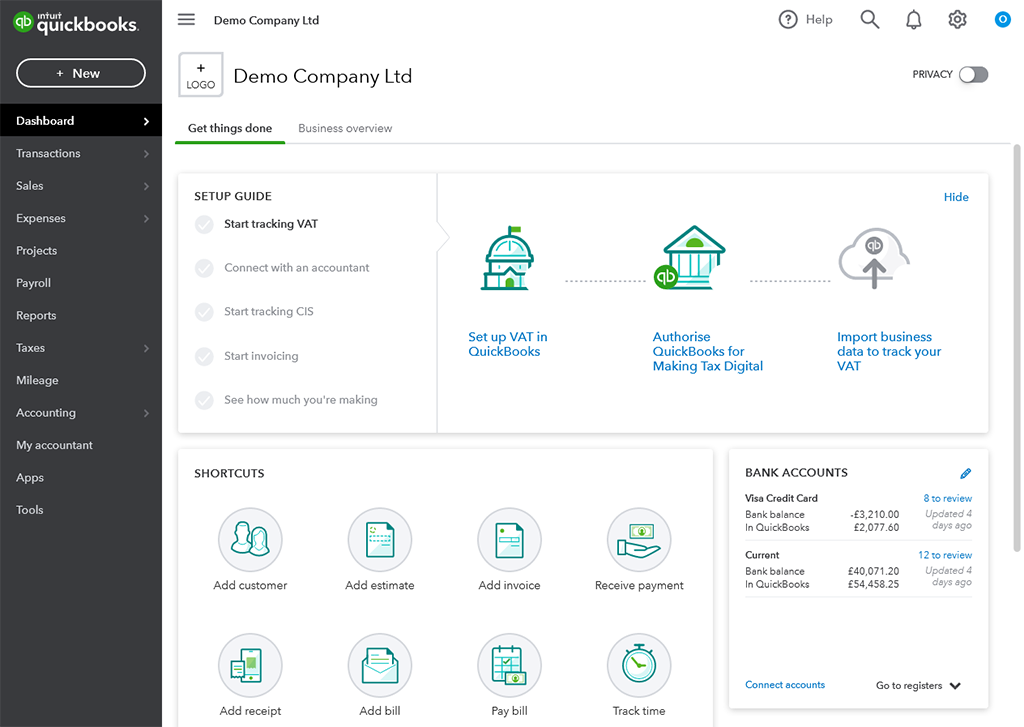
Task: Open Import business data to track VAT link
Action: 888,351
